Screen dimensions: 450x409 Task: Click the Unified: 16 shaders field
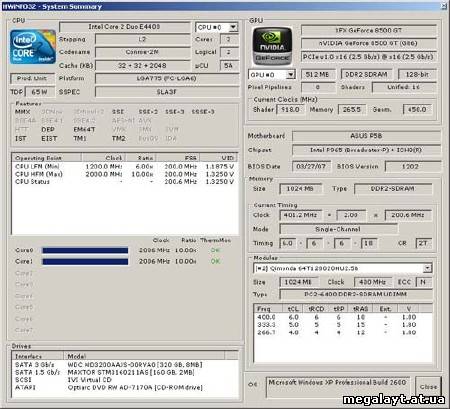[404, 87]
